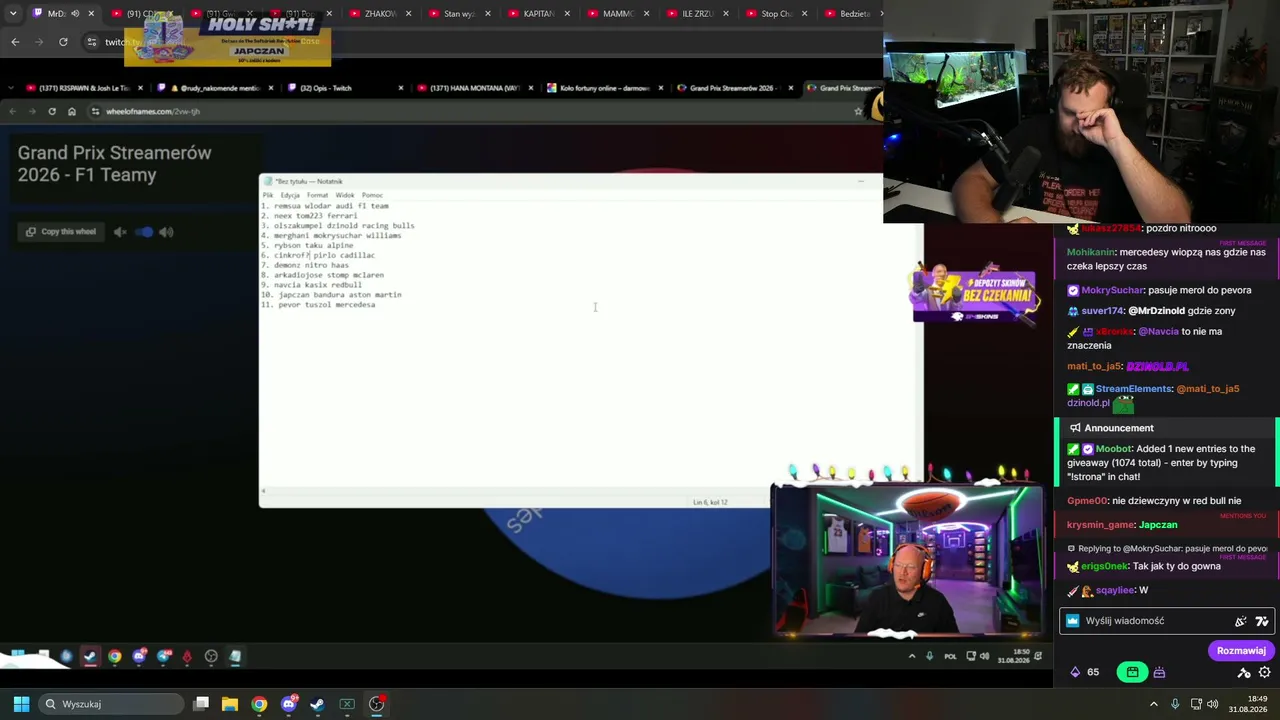Click the Copy this wheel button
The width and height of the screenshot is (1280, 720).
[x=61, y=232]
